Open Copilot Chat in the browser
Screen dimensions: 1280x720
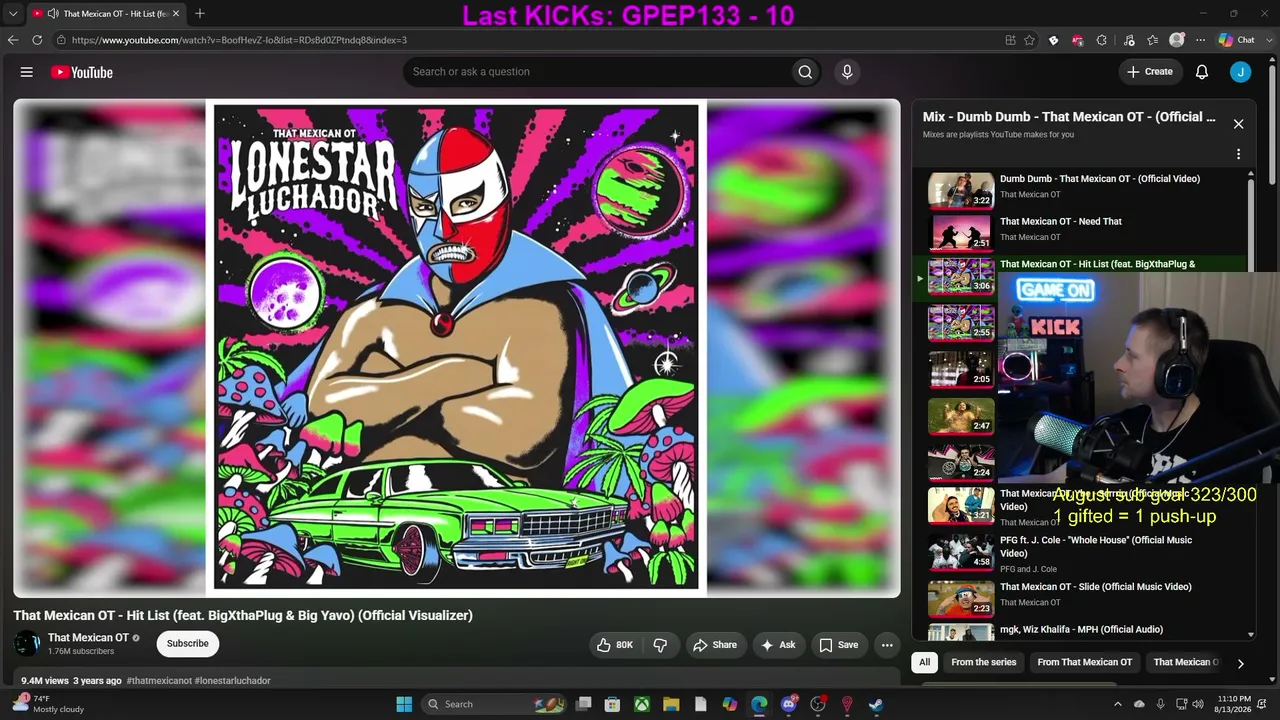coord(1237,40)
